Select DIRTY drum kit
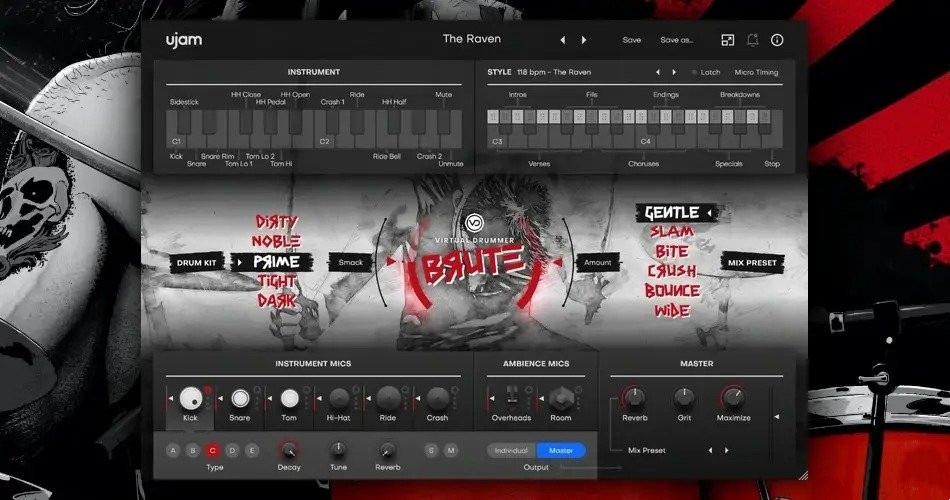The image size is (950, 500). 277,221
